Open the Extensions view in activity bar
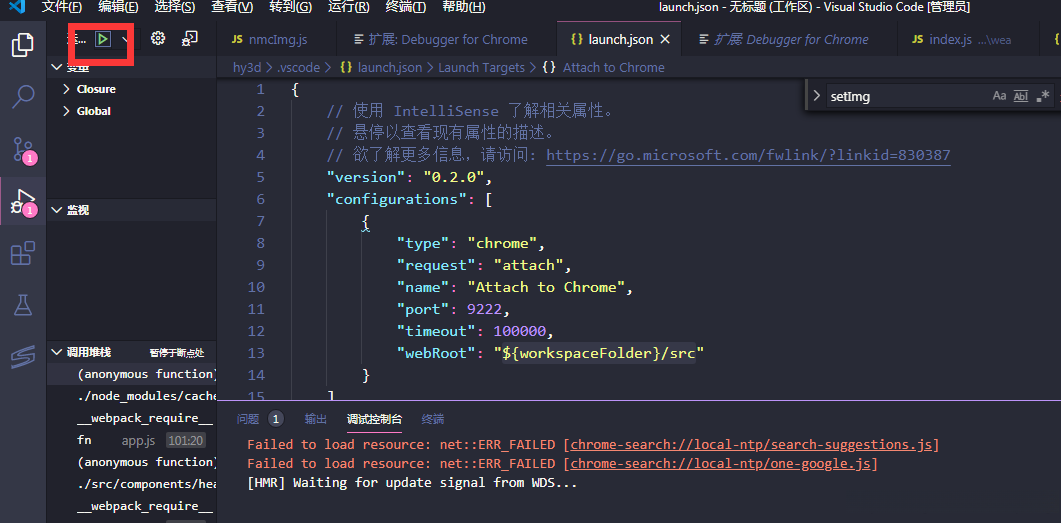Image resolution: width=1061 pixels, height=523 pixels. [x=22, y=254]
